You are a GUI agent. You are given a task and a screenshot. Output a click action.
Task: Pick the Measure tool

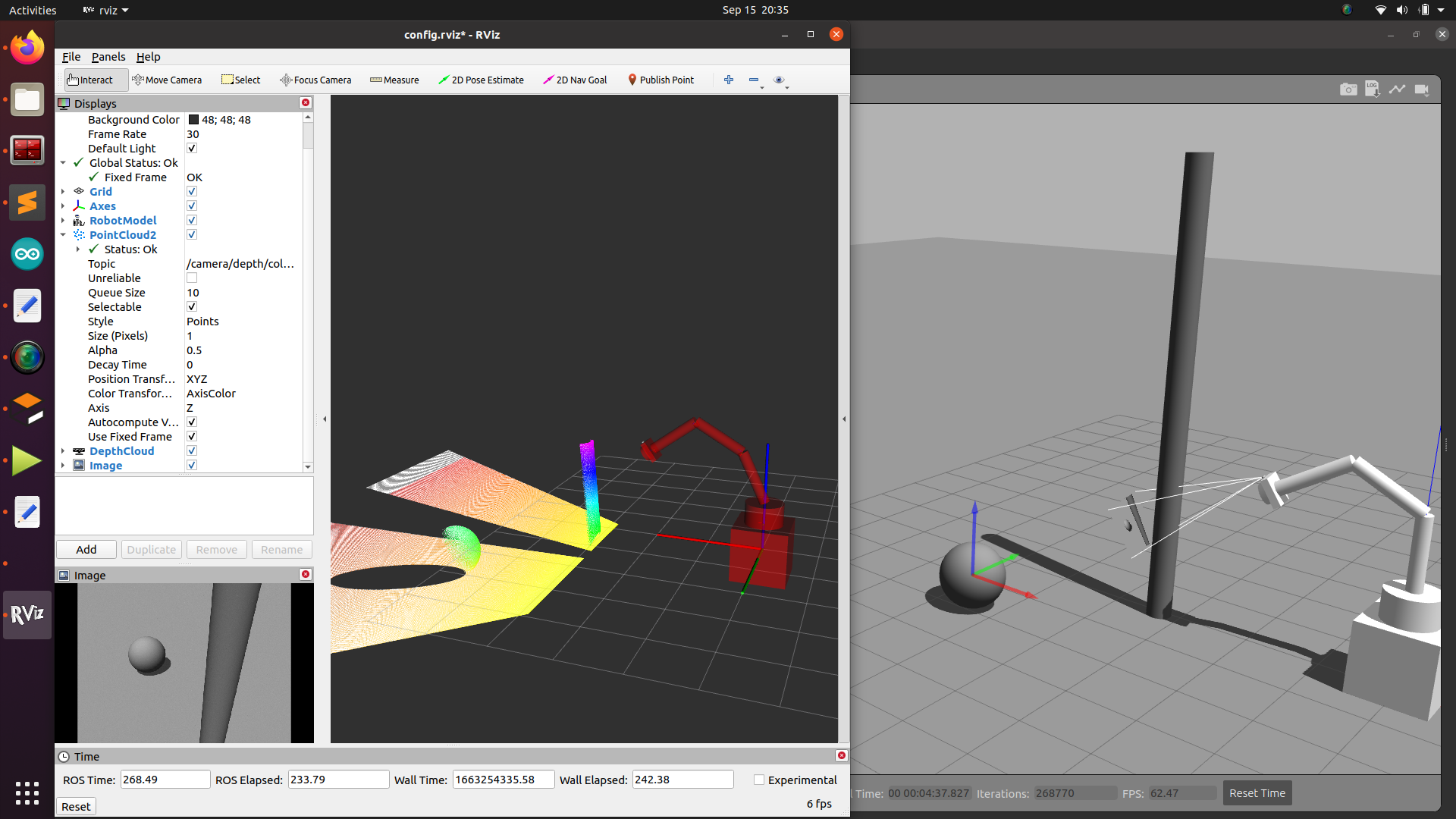pyautogui.click(x=394, y=80)
